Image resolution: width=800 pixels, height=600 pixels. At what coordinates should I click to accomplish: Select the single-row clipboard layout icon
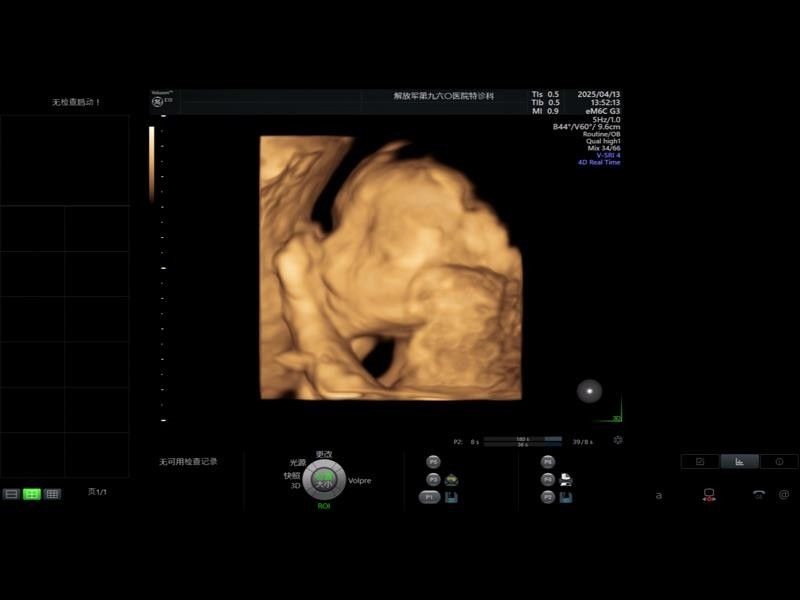click(x=11, y=494)
